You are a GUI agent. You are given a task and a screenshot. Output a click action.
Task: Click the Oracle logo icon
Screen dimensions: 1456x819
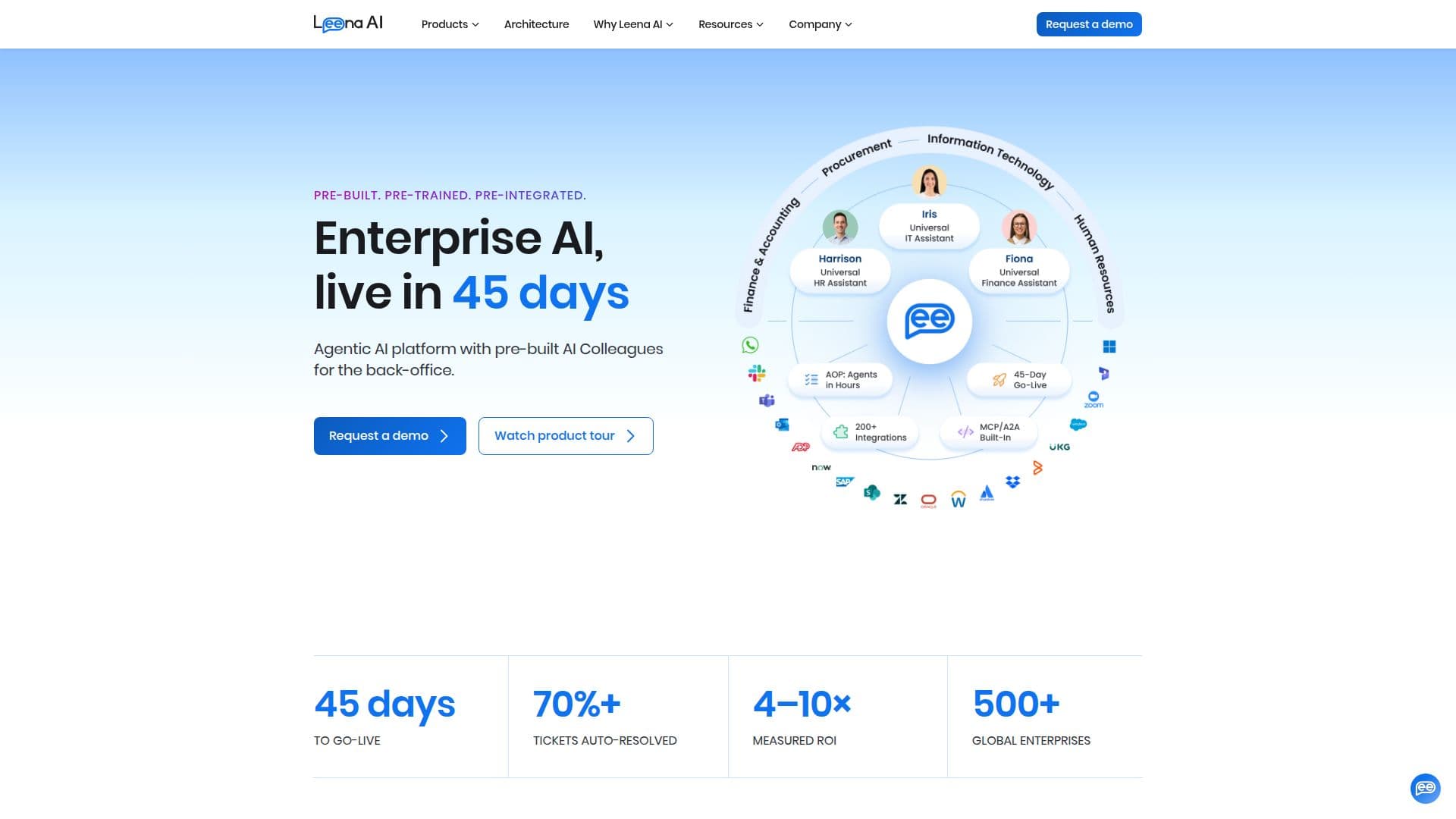coord(929,500)
